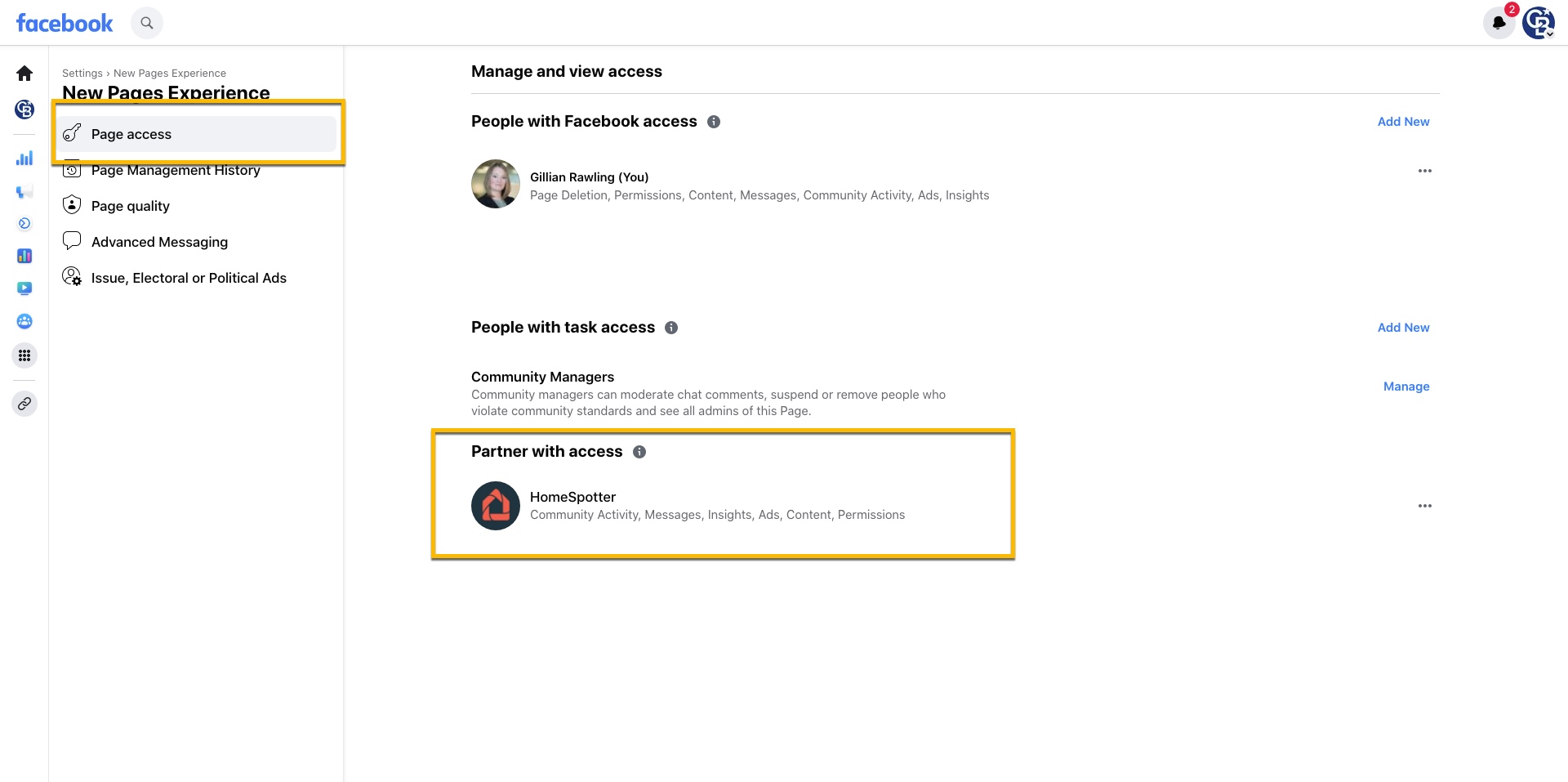The height and width of the screenshot is (782, 1568).
Task: Open three-dot menu for Gillian Rawling
Action: point(1425,171)
